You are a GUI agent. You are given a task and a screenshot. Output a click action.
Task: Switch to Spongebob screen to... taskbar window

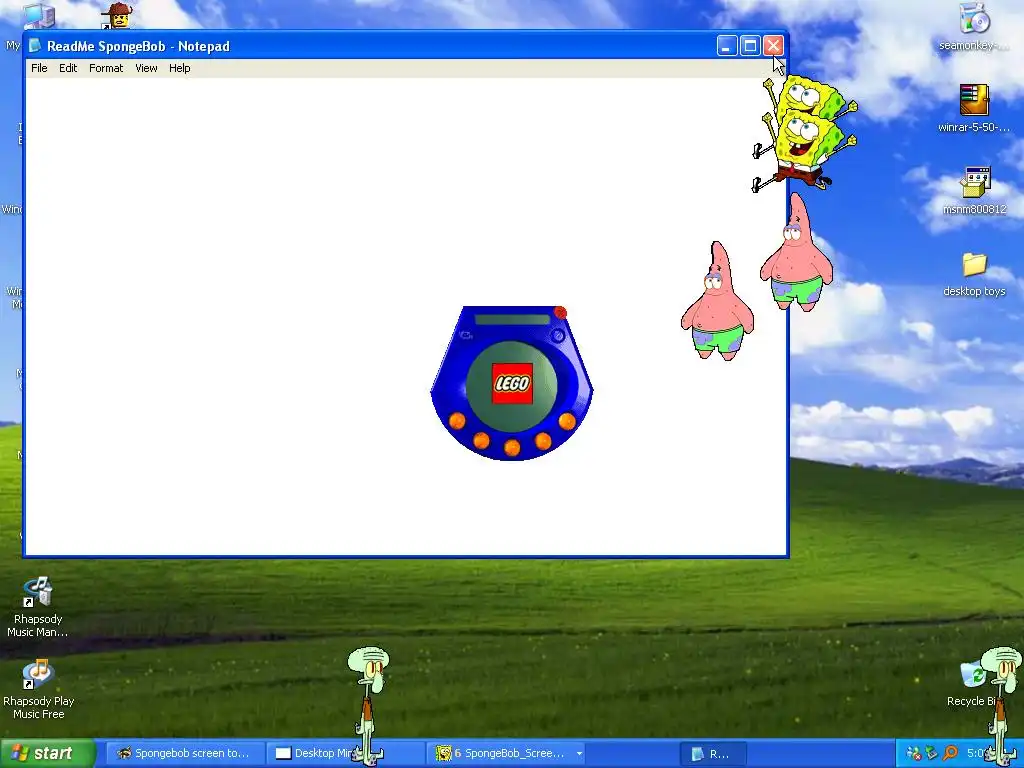[x=184, y=753]
